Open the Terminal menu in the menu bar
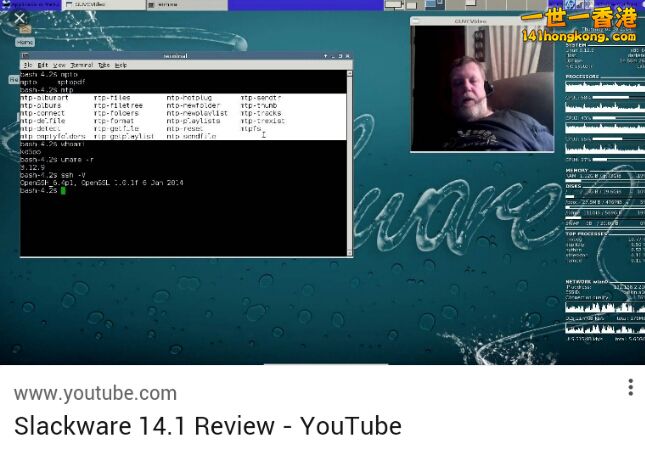Image resolution: width=645 pixels, height=473 pixels. point(81,65)
